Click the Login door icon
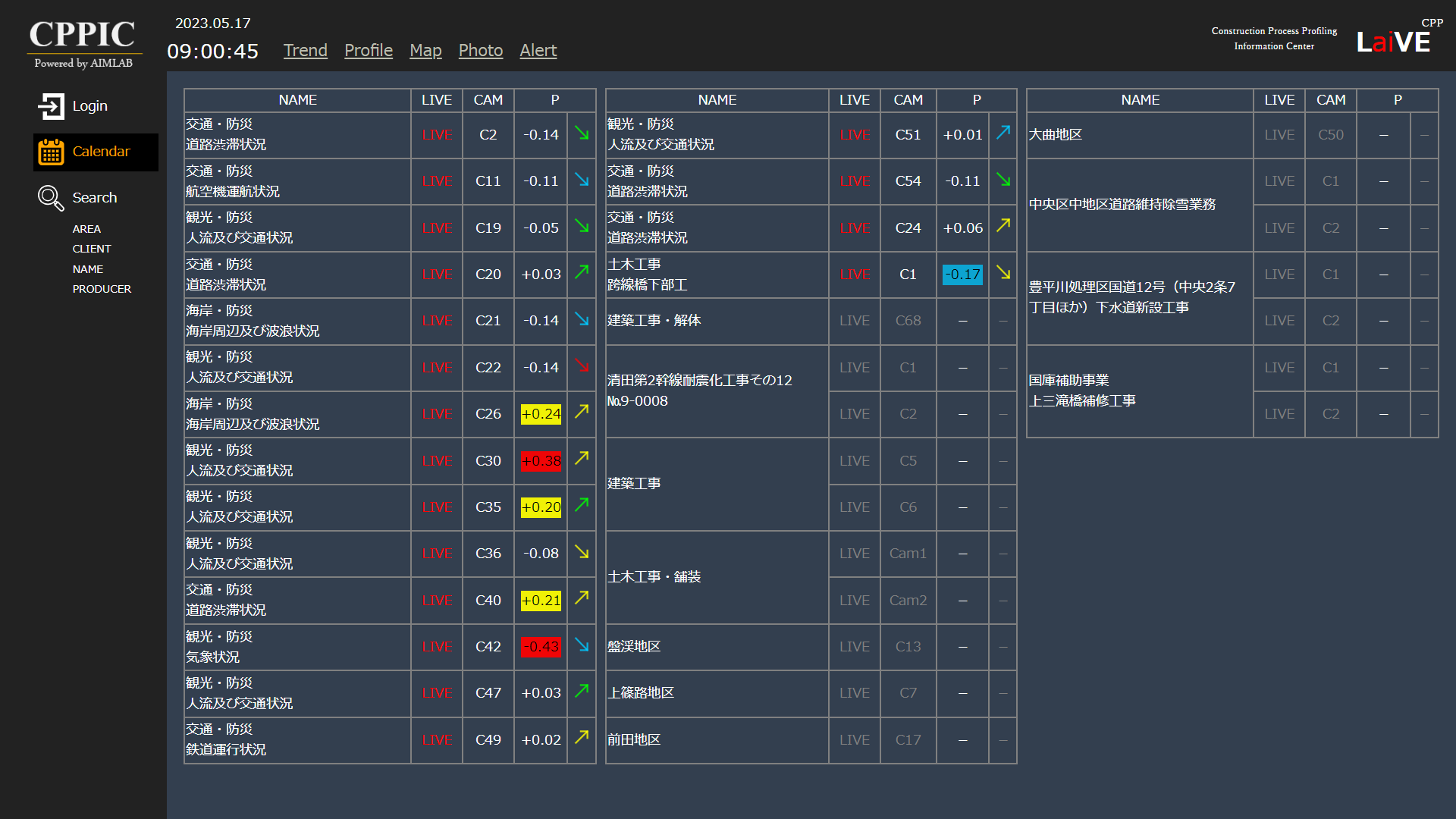 pos(51,106)
